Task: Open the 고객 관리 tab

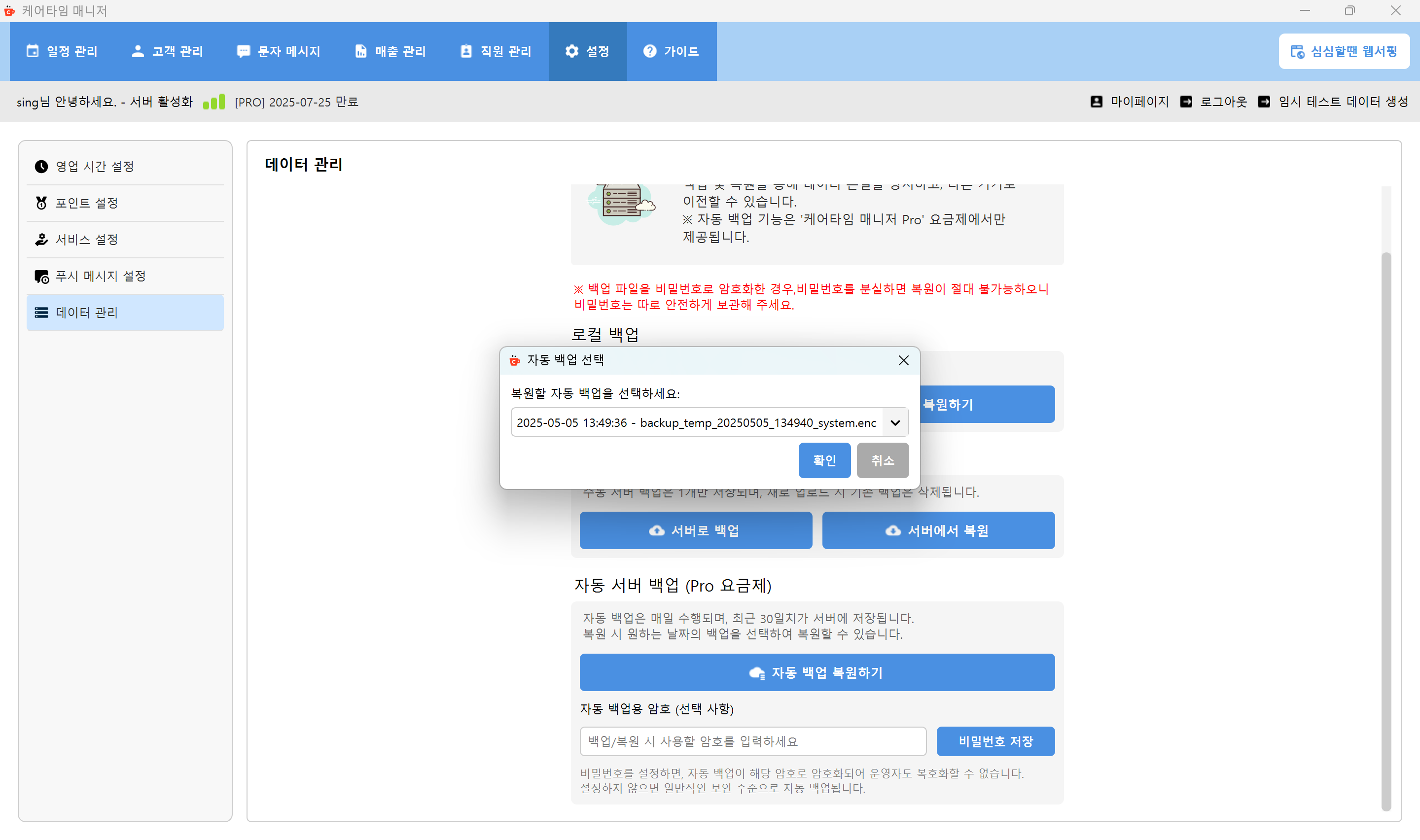Action: tap(167, 51)
